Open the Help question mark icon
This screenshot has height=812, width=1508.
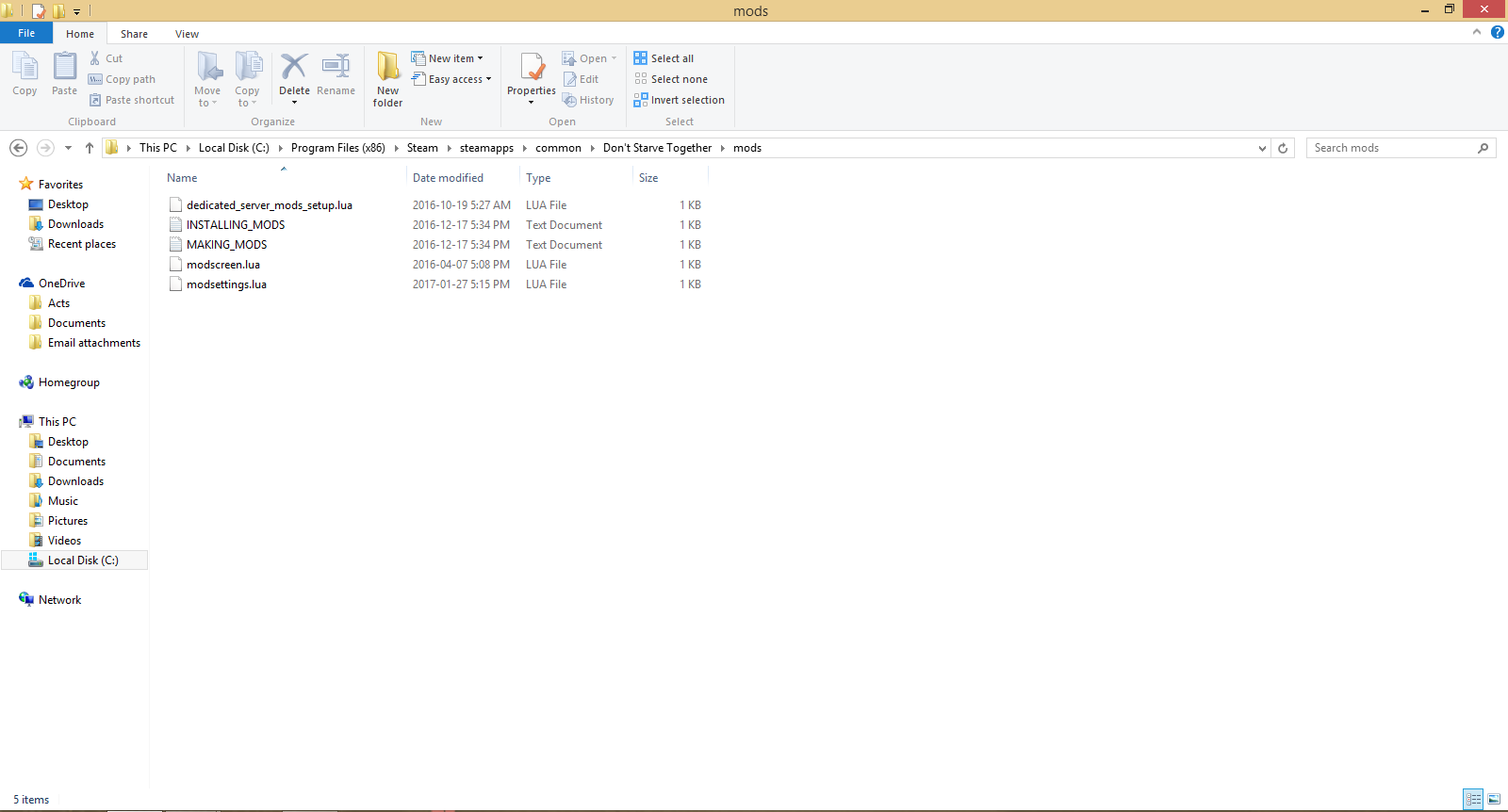pyautogui.click(x=1497, y=32)
